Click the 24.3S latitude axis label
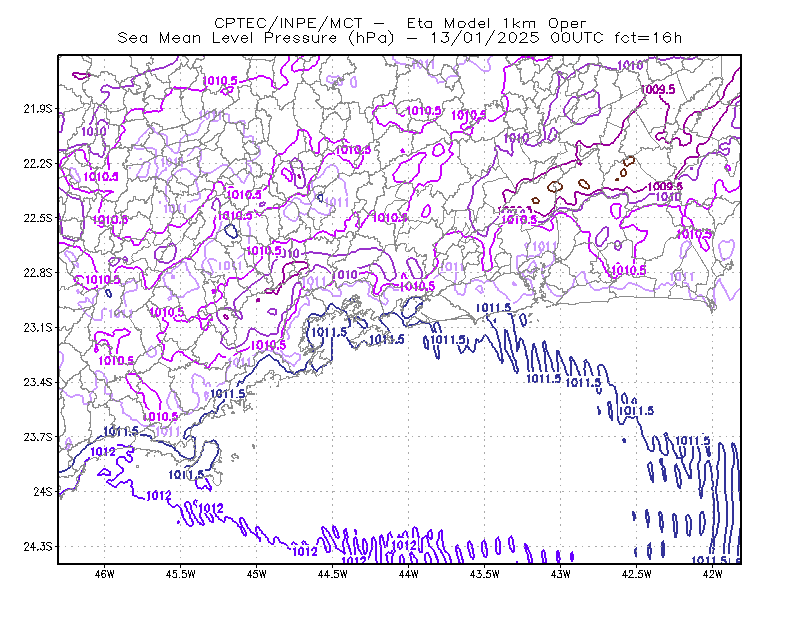The height and width of the screenshot is (618, 800). [38, 547]
